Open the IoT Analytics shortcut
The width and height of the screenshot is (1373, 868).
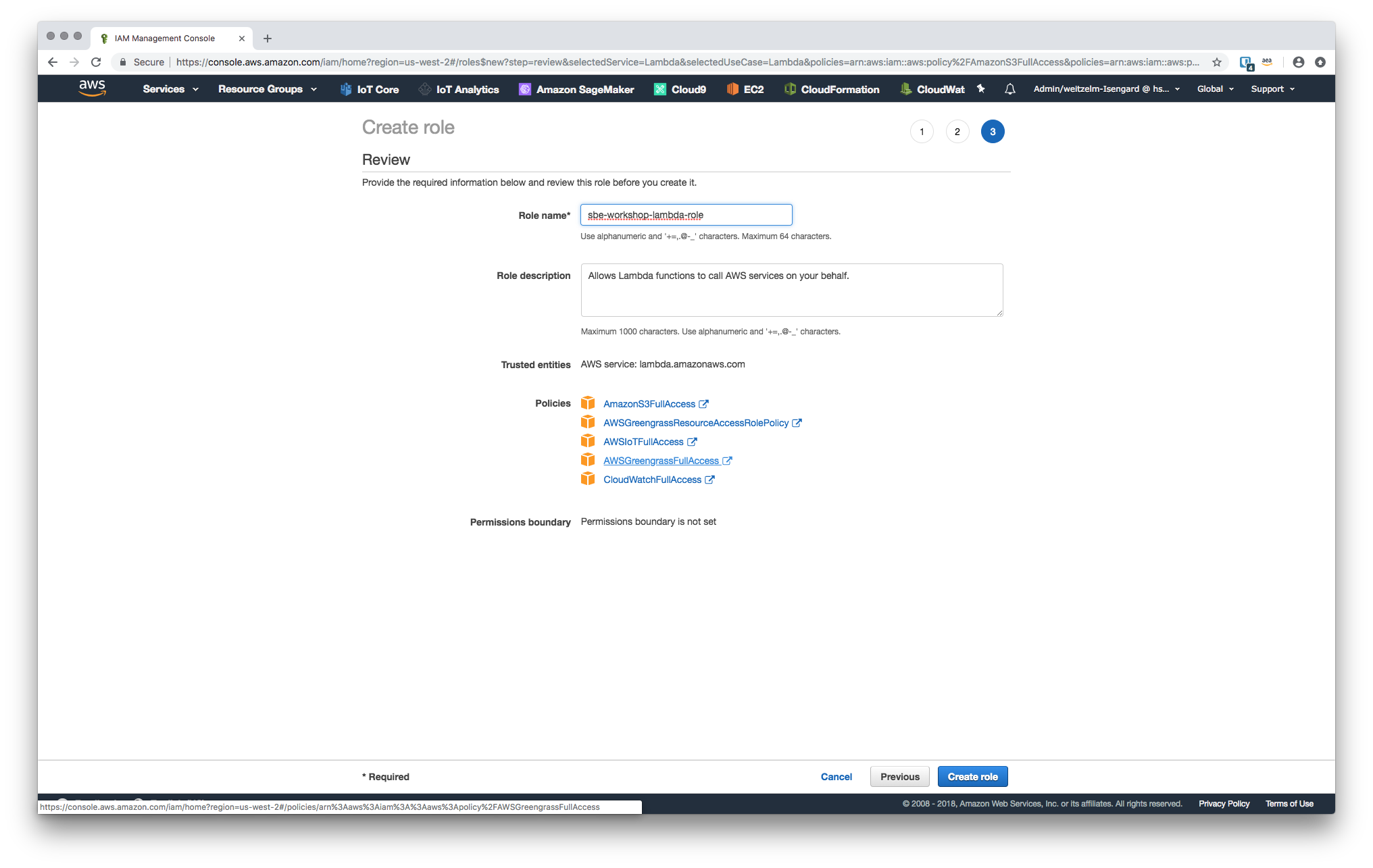459,89
